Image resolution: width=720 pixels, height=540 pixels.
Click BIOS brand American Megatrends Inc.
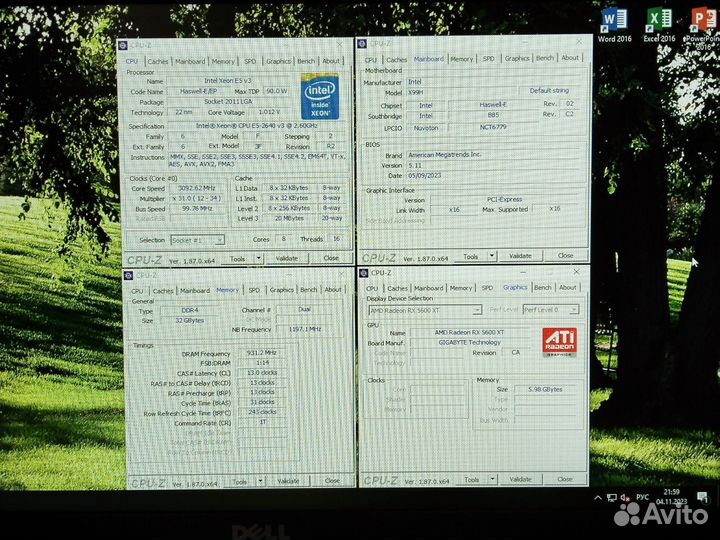tap(494, 155)
